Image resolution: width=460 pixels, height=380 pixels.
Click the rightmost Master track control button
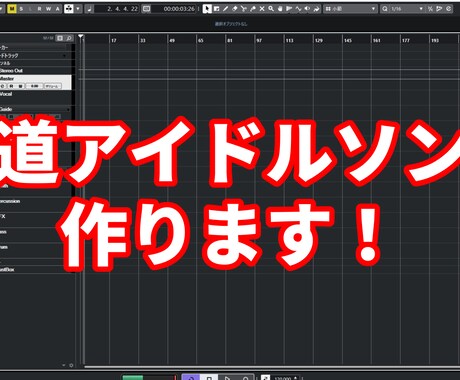point(53,86)
